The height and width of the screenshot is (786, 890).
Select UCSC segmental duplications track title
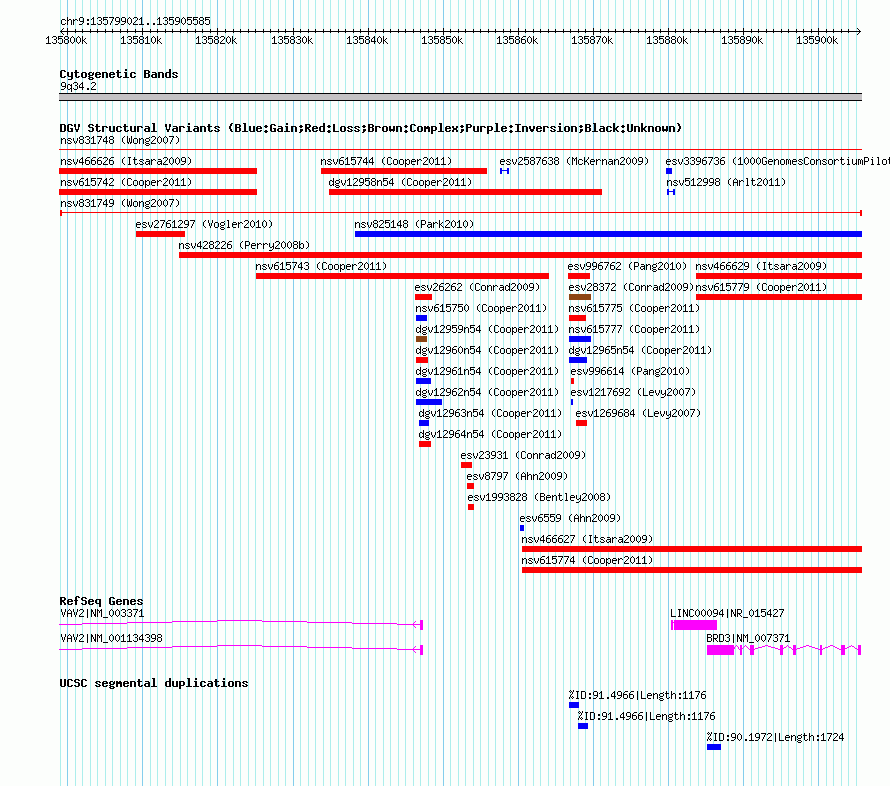pyautogui.click(x=154, y=683)
